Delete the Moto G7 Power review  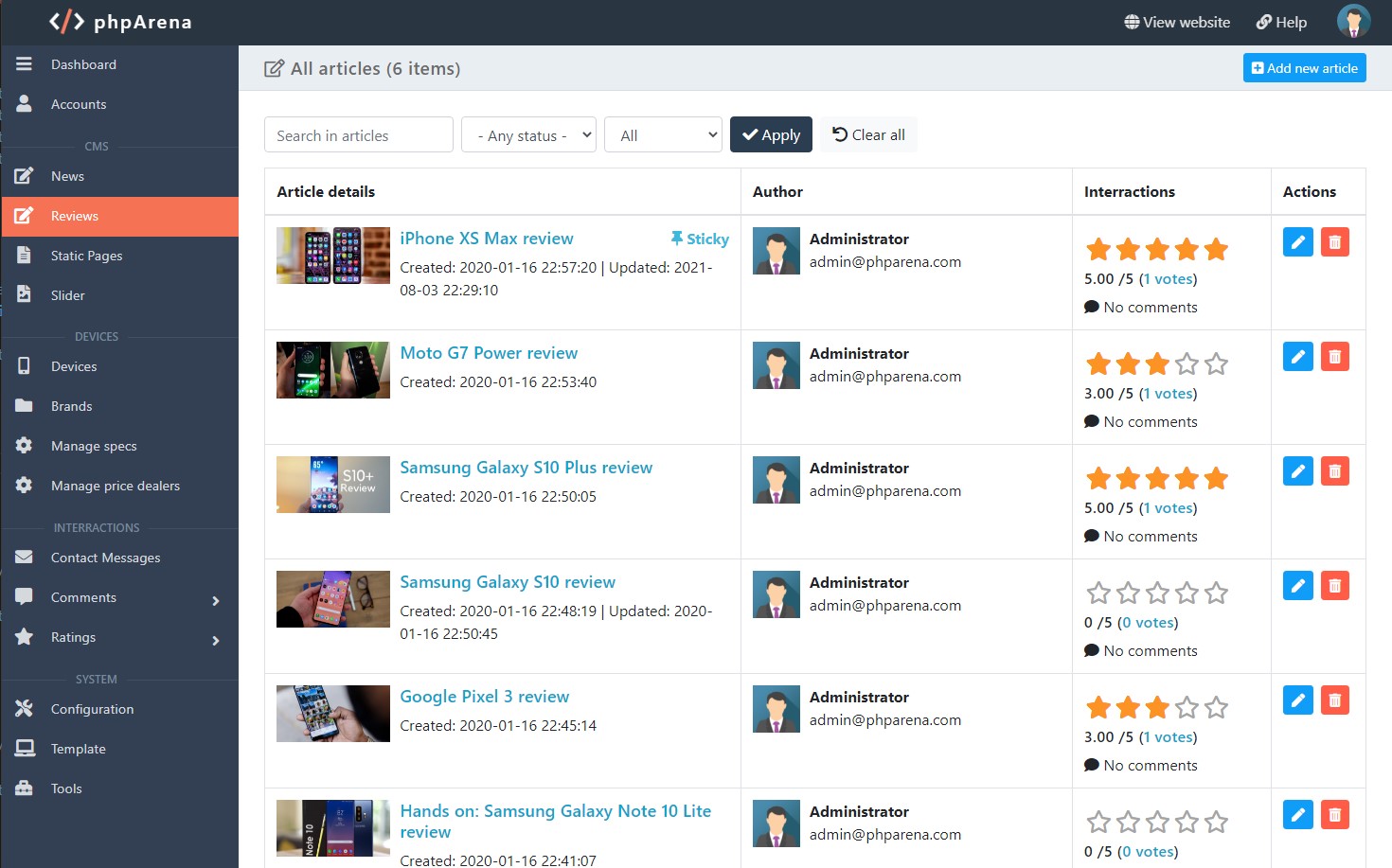point(1335,356)
